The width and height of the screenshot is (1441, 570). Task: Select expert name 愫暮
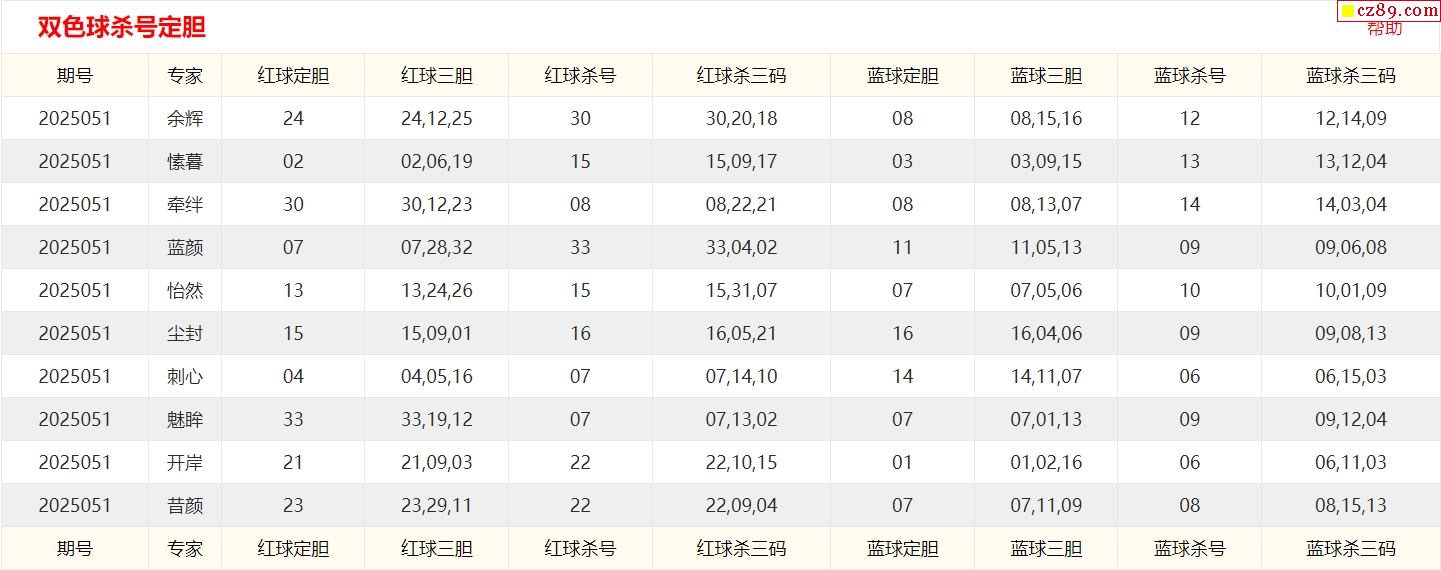pos(185,162)
